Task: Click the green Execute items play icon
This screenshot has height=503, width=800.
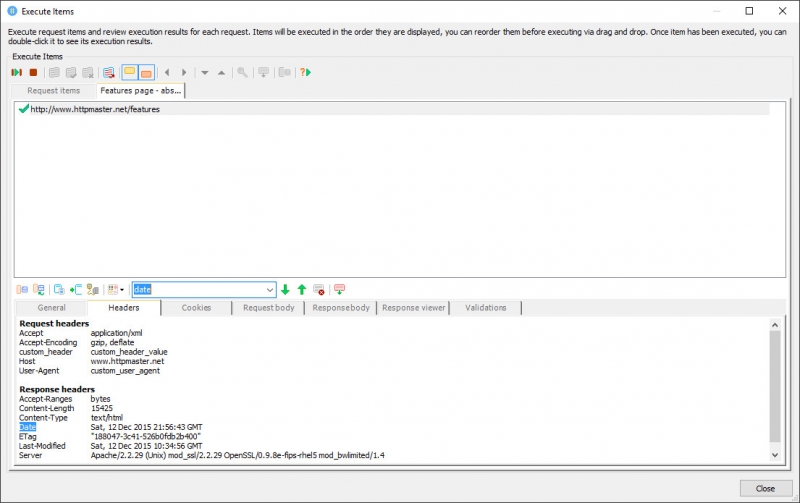Action: pyautogui.click(x=16, y=72)
